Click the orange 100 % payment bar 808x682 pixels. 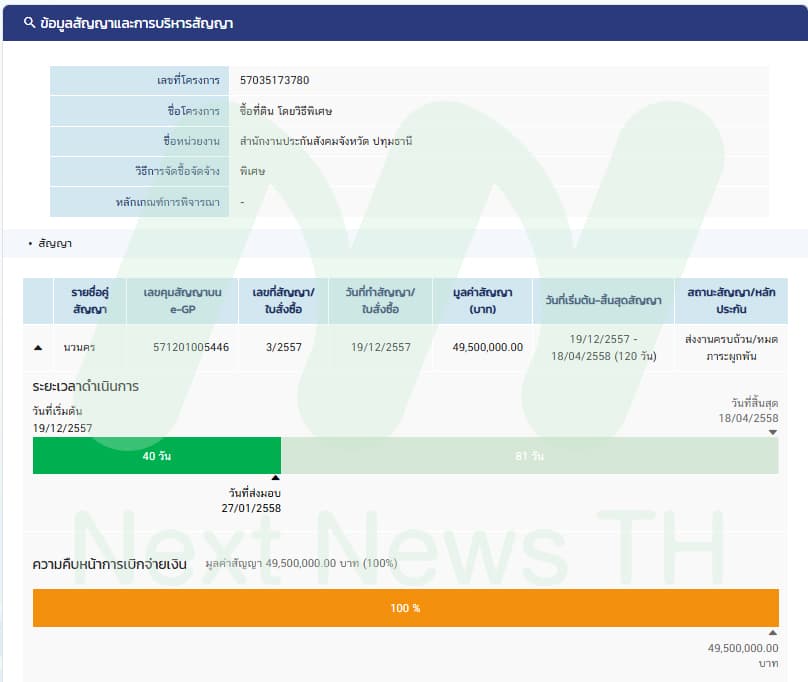coord(406,608)
